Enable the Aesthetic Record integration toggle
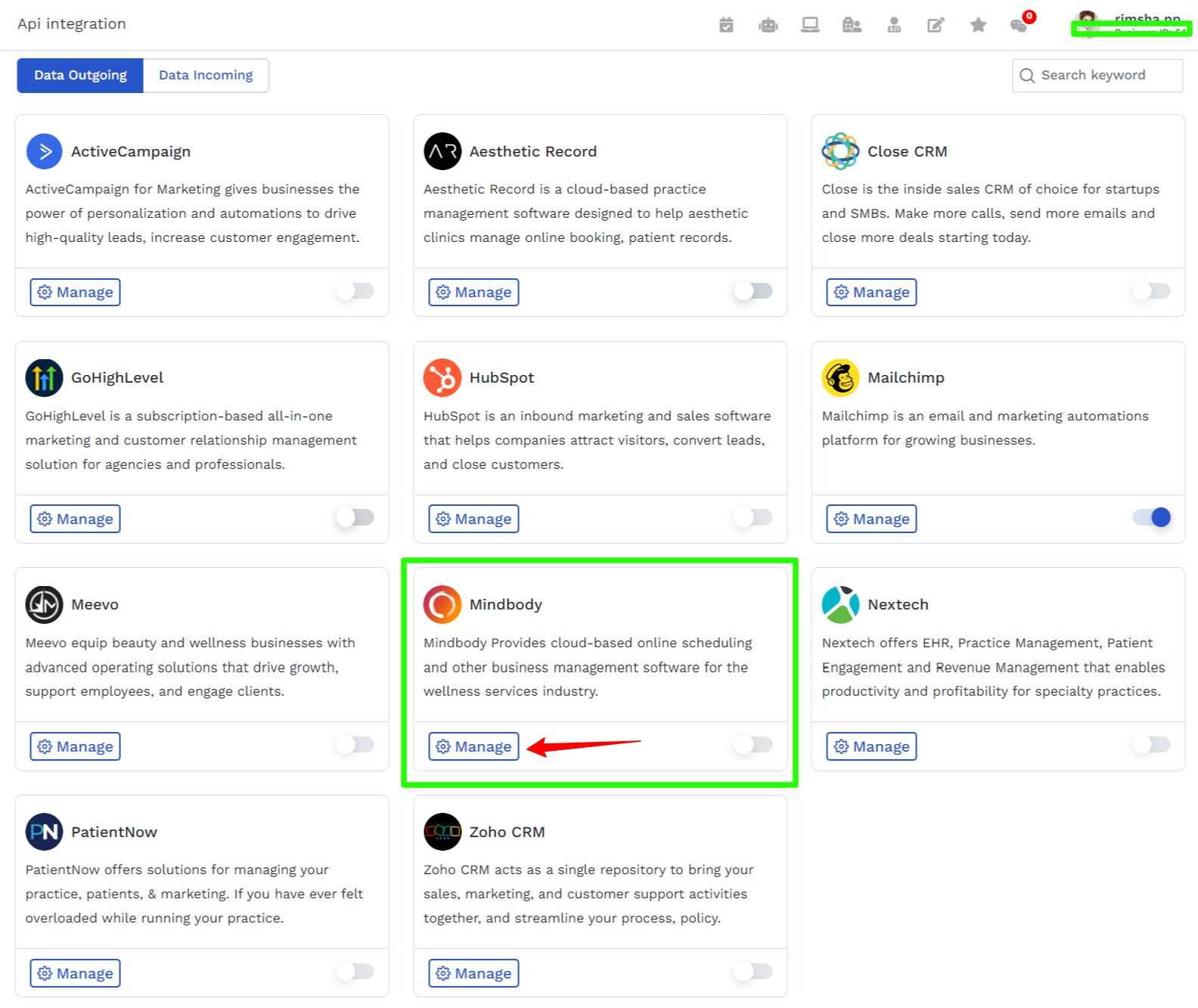 753,291
